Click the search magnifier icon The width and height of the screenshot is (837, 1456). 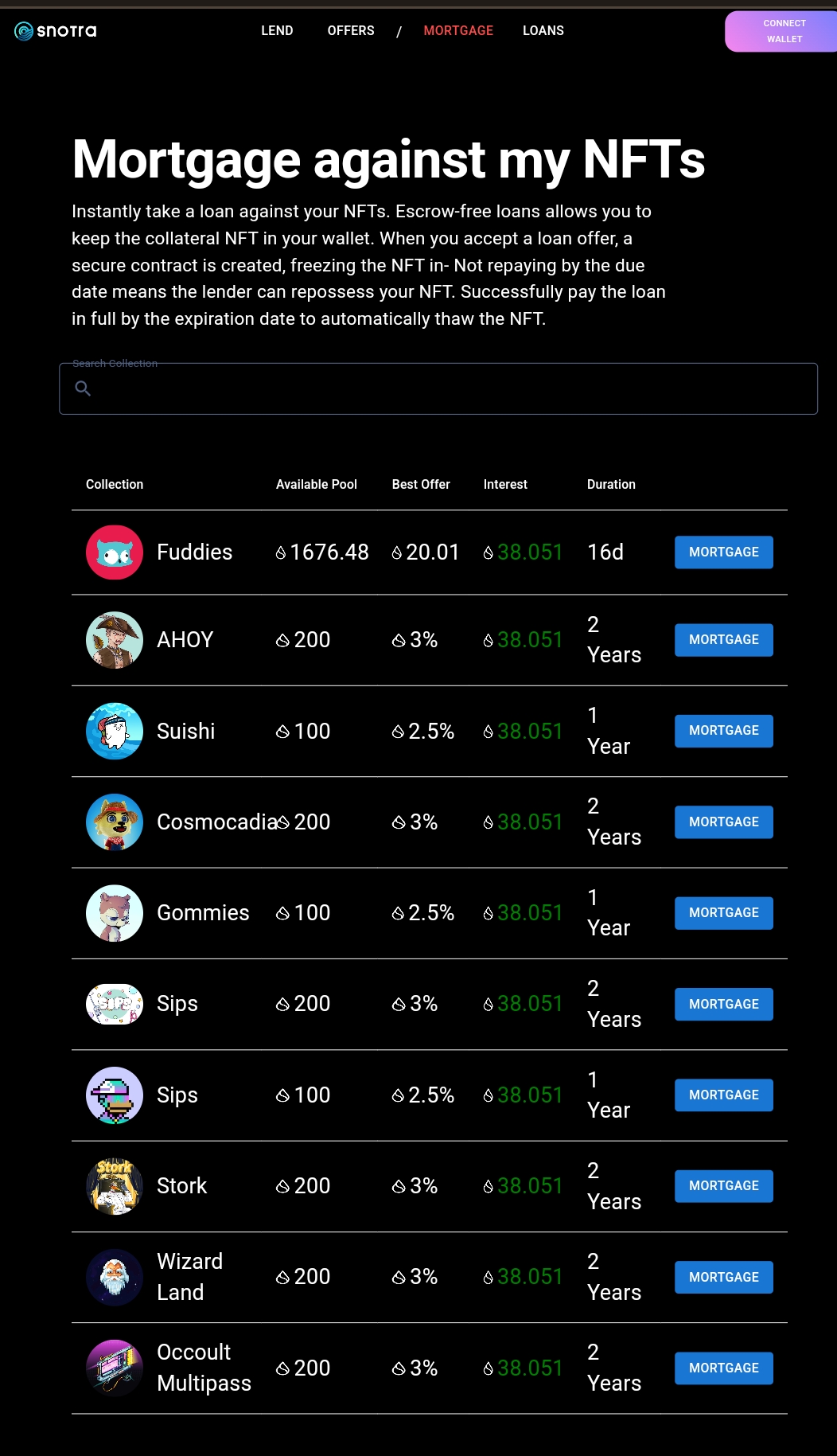pos(84,388)
